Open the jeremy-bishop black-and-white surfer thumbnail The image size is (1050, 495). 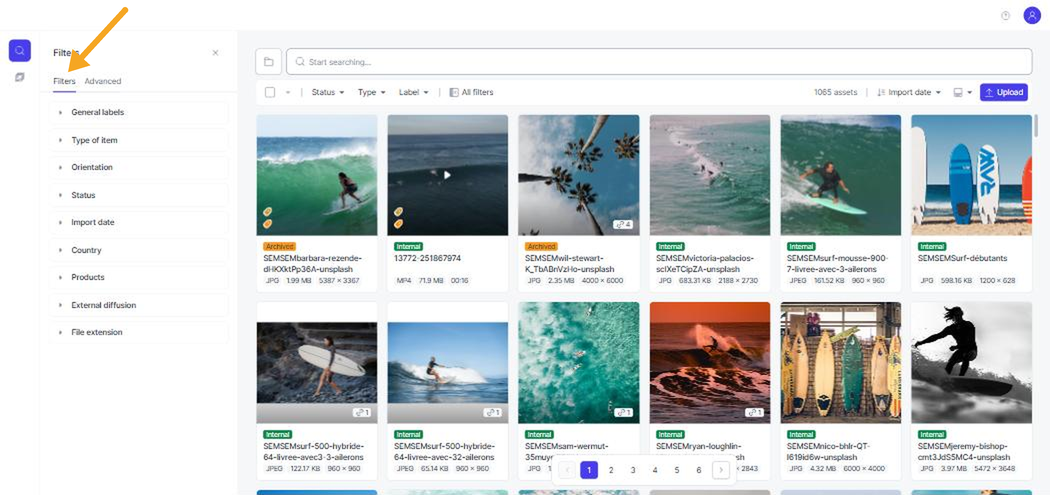coord(972,362)
